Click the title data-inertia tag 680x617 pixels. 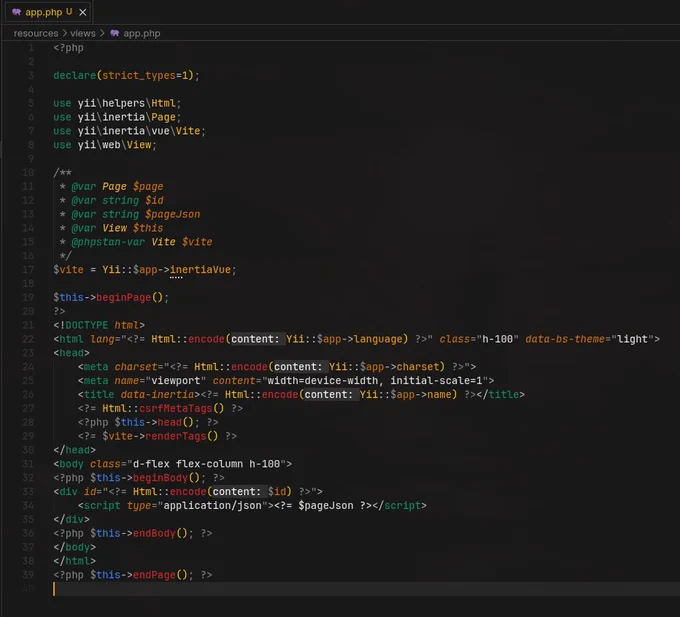pos(301,395)
